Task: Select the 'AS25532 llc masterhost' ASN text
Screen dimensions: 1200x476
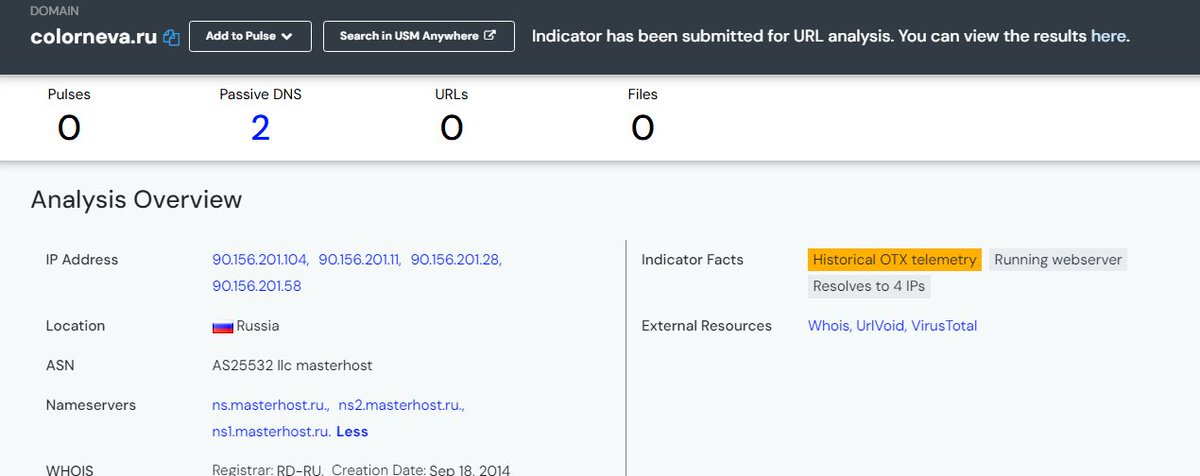Action: pos(292,365)
